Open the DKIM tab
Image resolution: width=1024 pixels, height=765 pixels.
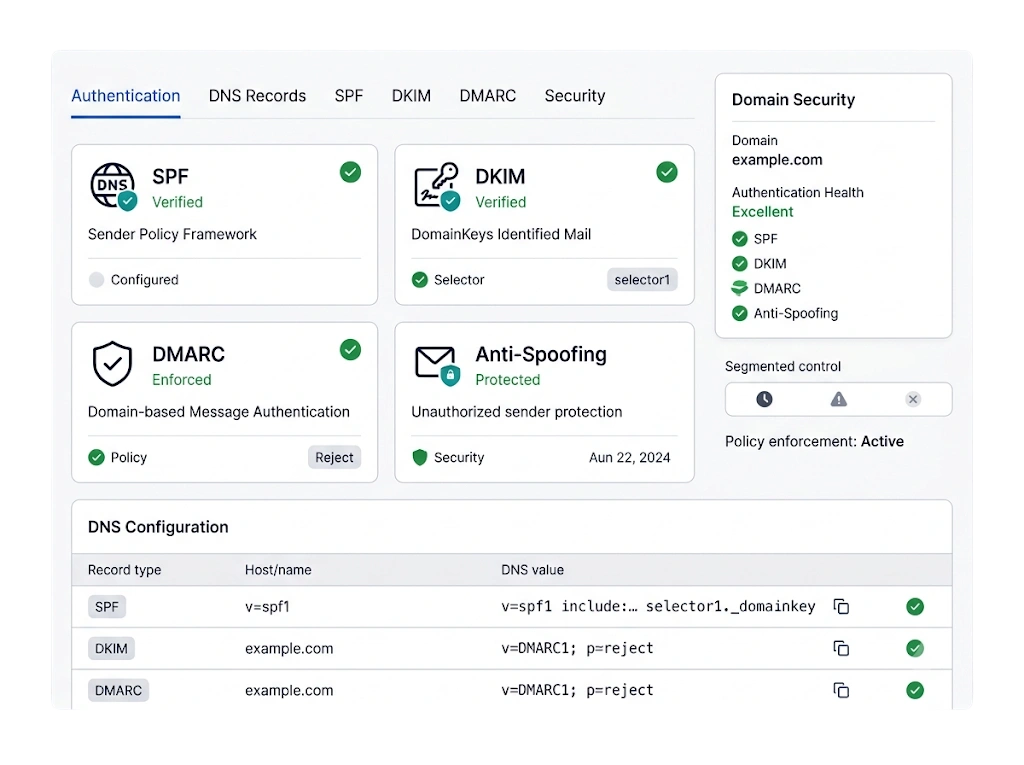coord(411,96)
